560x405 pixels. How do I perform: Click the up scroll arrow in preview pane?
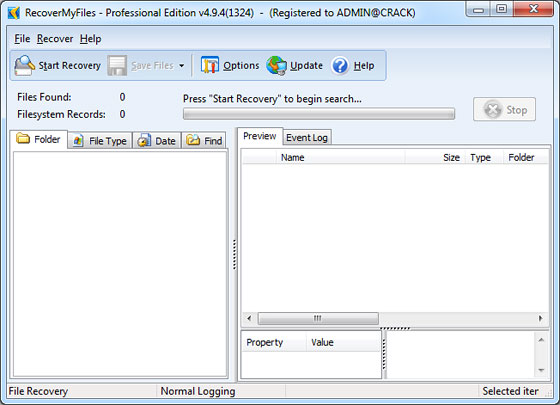pos(541,340)
